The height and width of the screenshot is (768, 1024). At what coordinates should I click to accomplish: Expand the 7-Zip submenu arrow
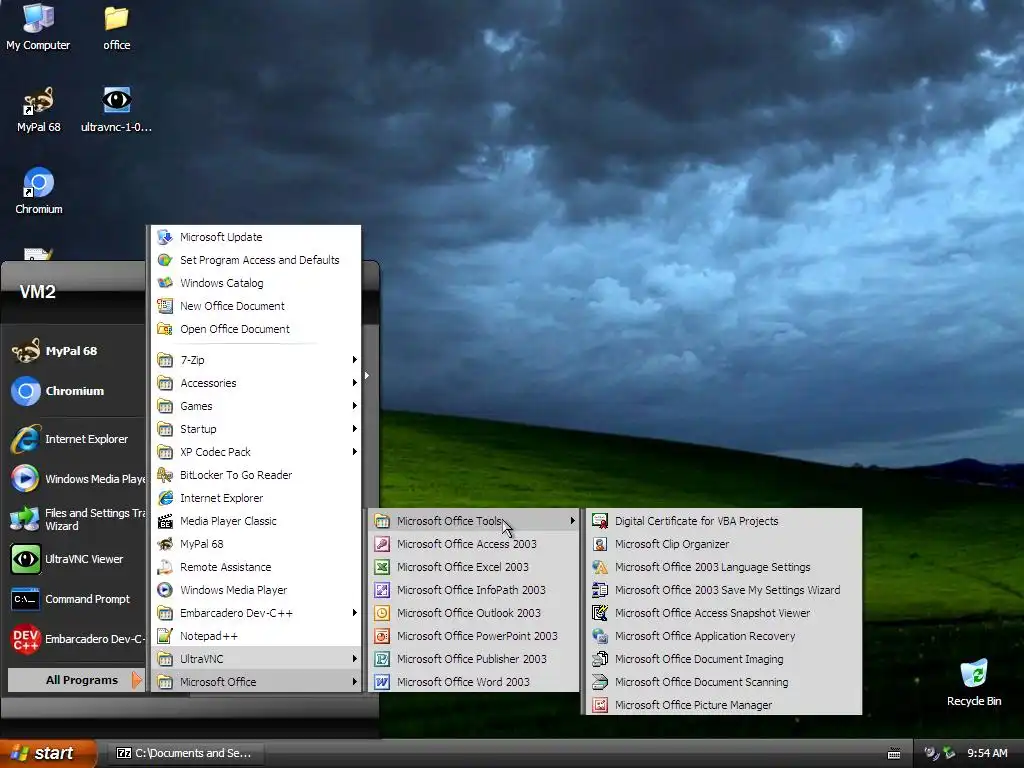click(x=355, y=360)
